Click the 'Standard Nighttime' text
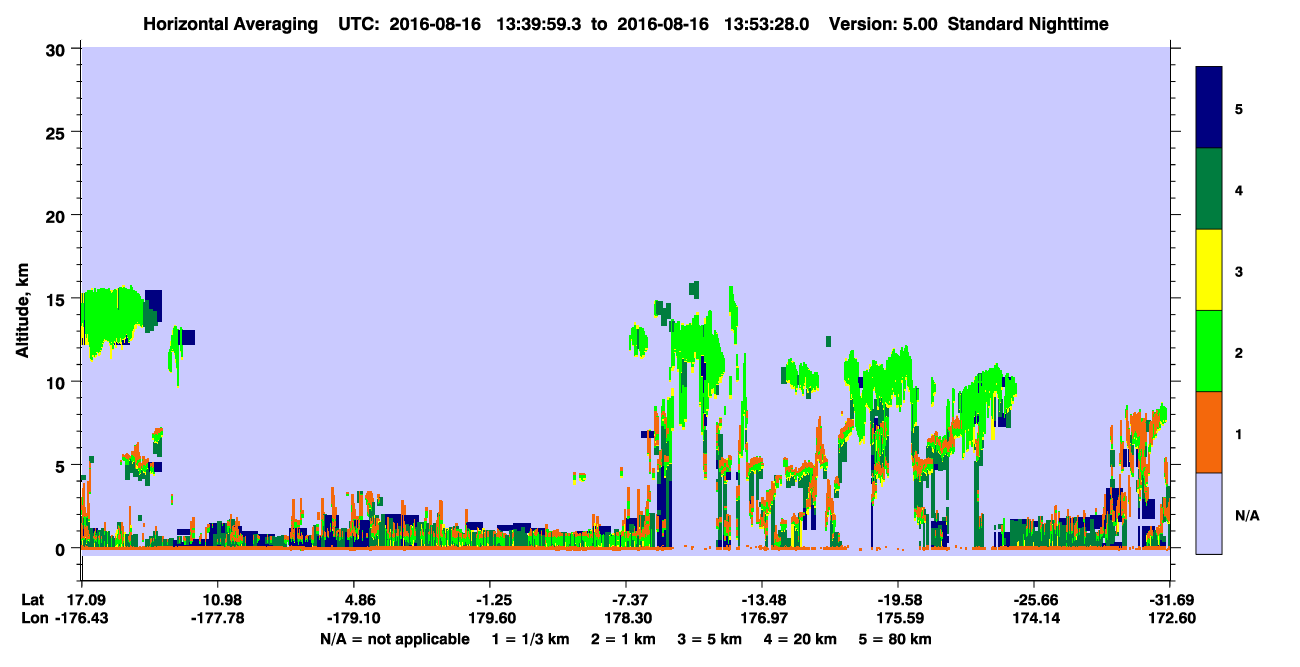This screenshot has height=667, width=1300. 1029,24
